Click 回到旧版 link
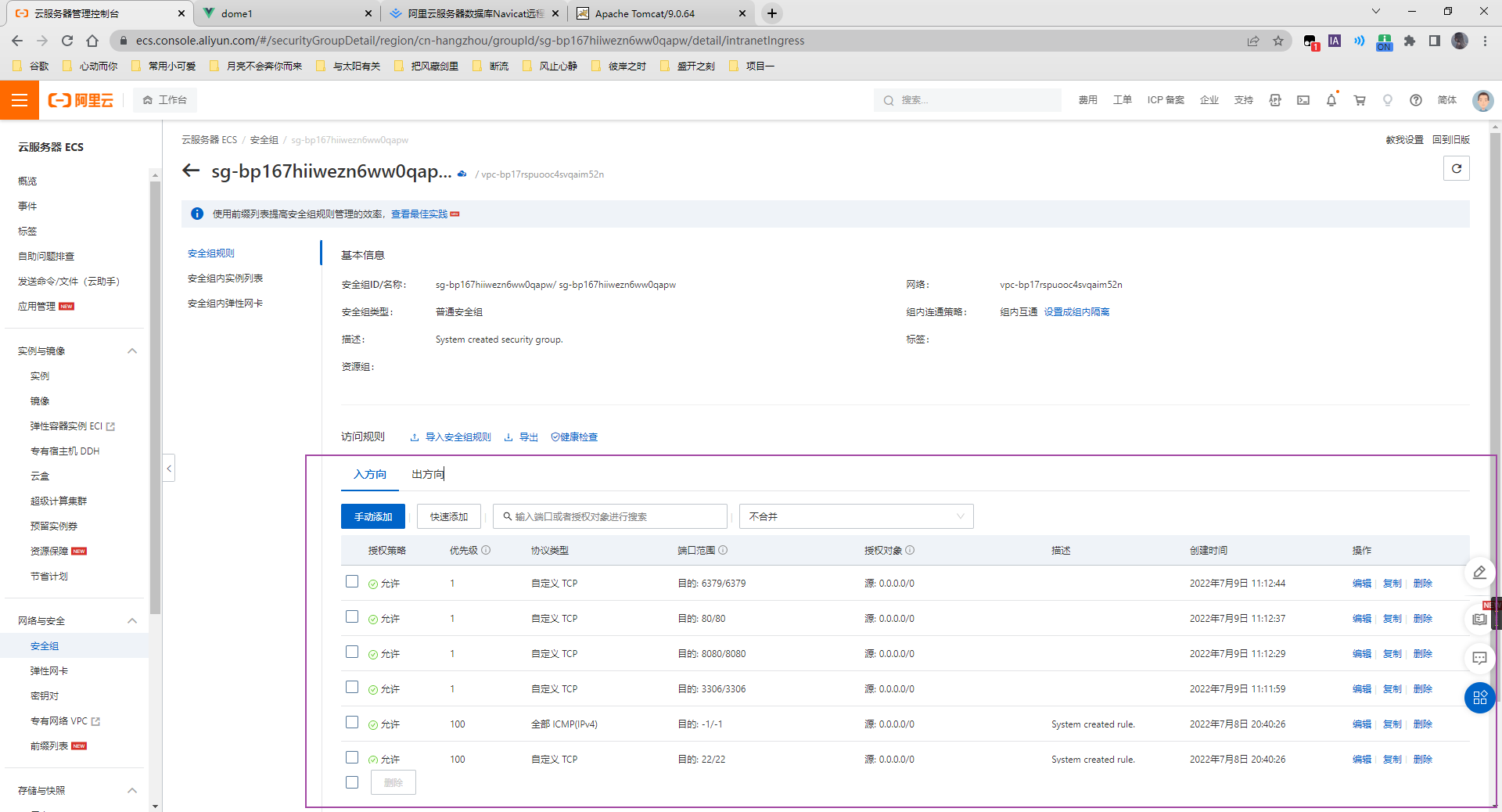 point(1451,140)
